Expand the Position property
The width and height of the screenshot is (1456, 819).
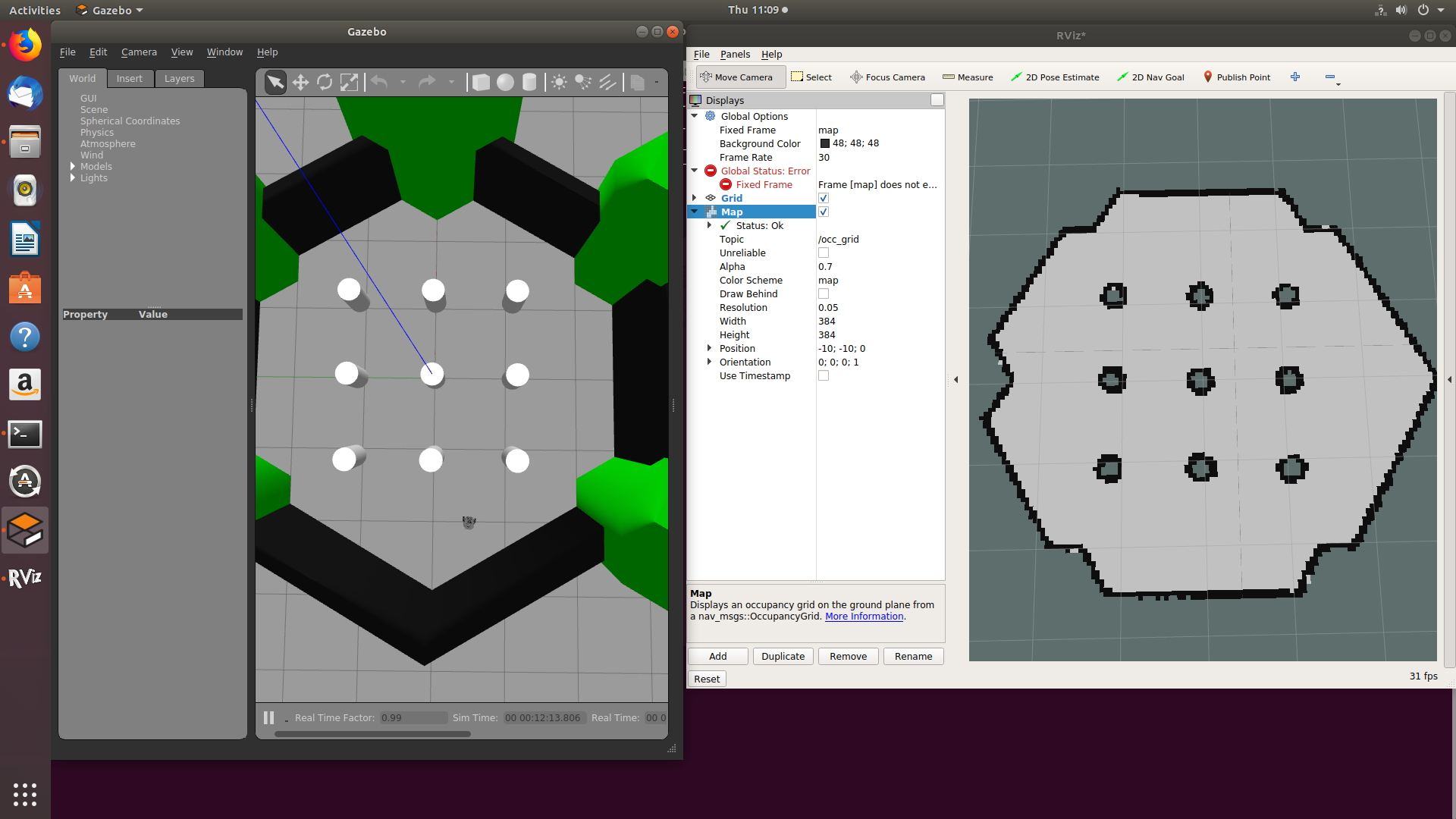coord(709,348)
